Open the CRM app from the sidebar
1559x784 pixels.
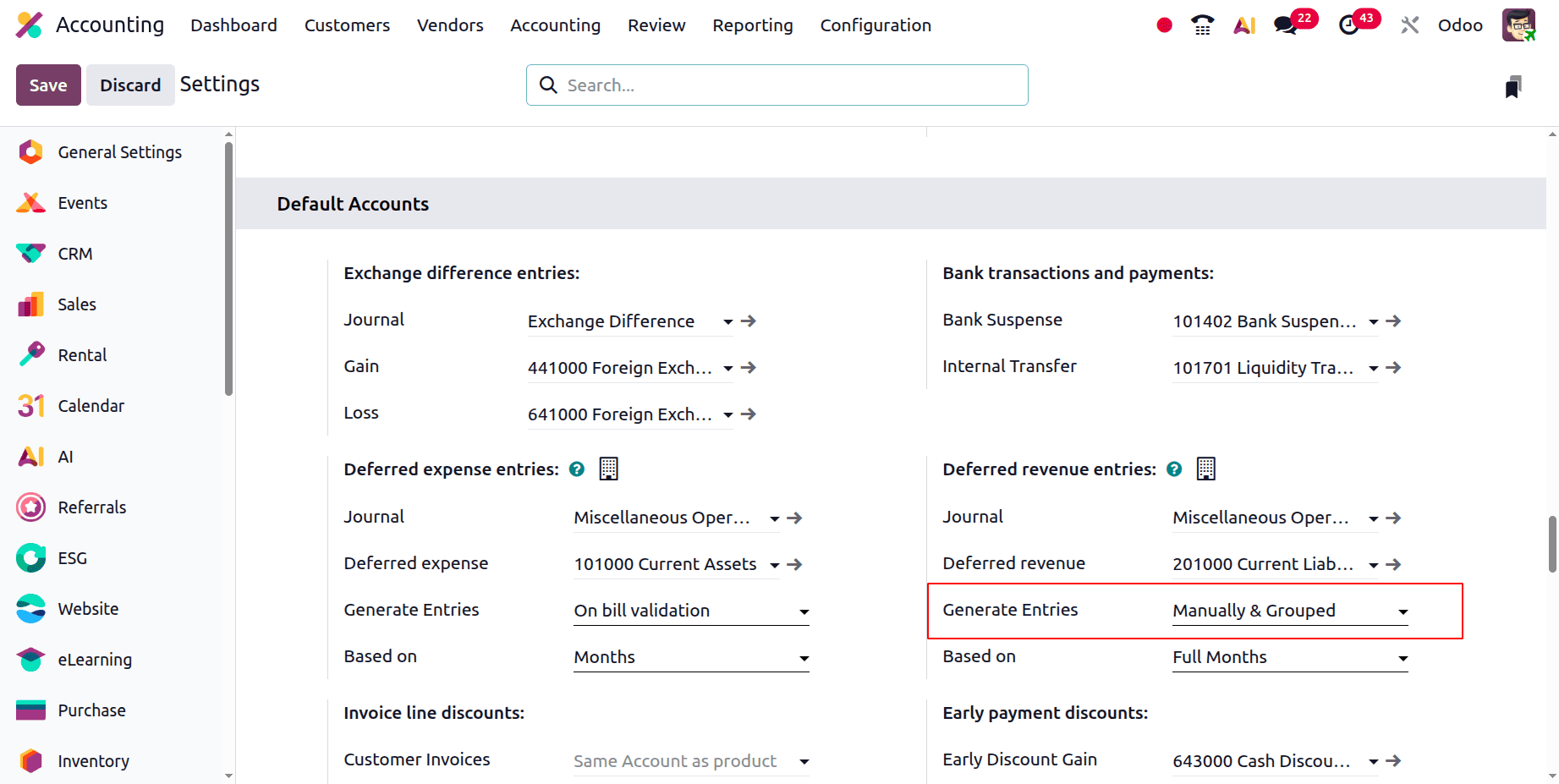pos(74,253)
